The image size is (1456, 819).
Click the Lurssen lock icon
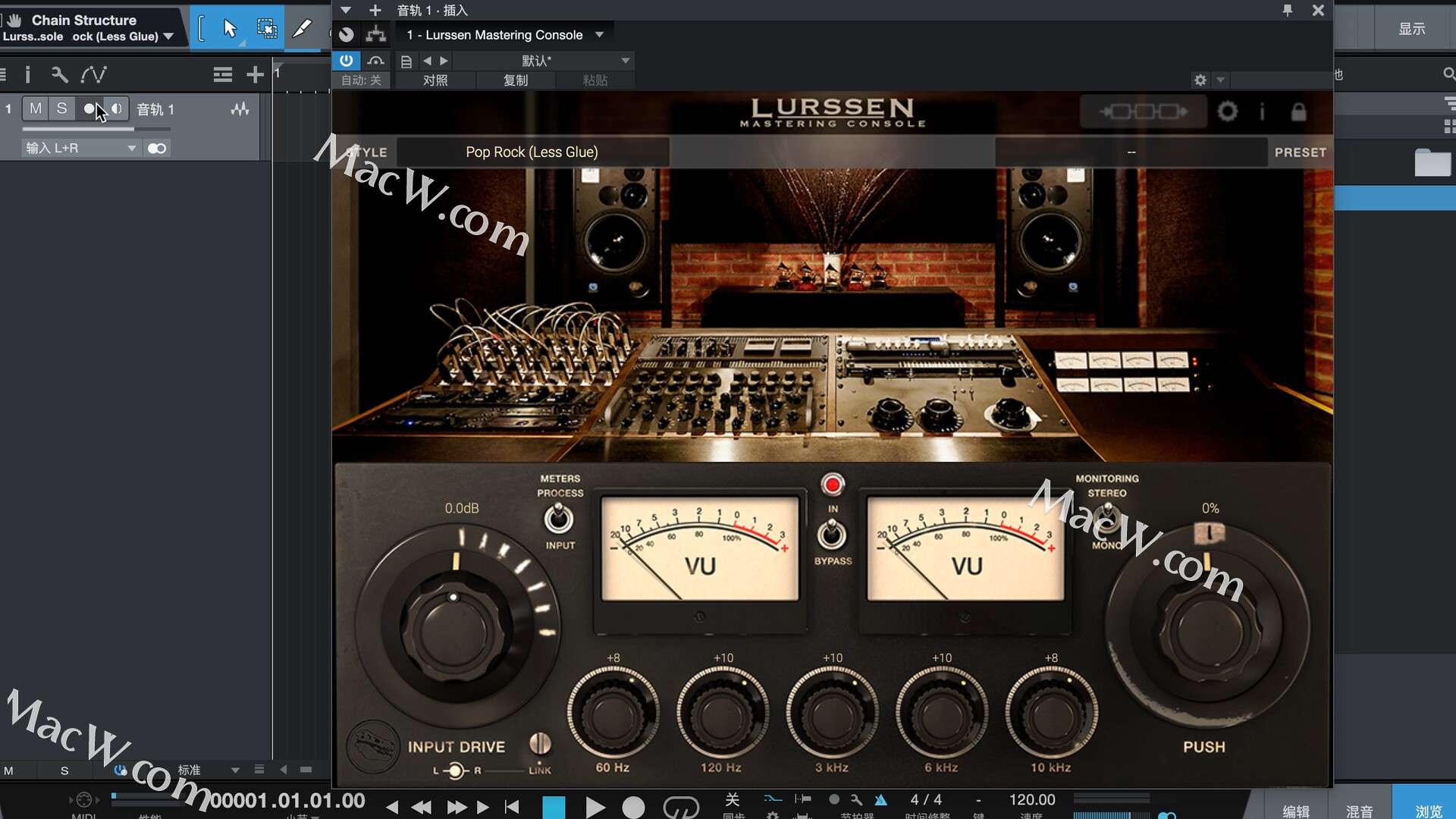point(1298,112)
